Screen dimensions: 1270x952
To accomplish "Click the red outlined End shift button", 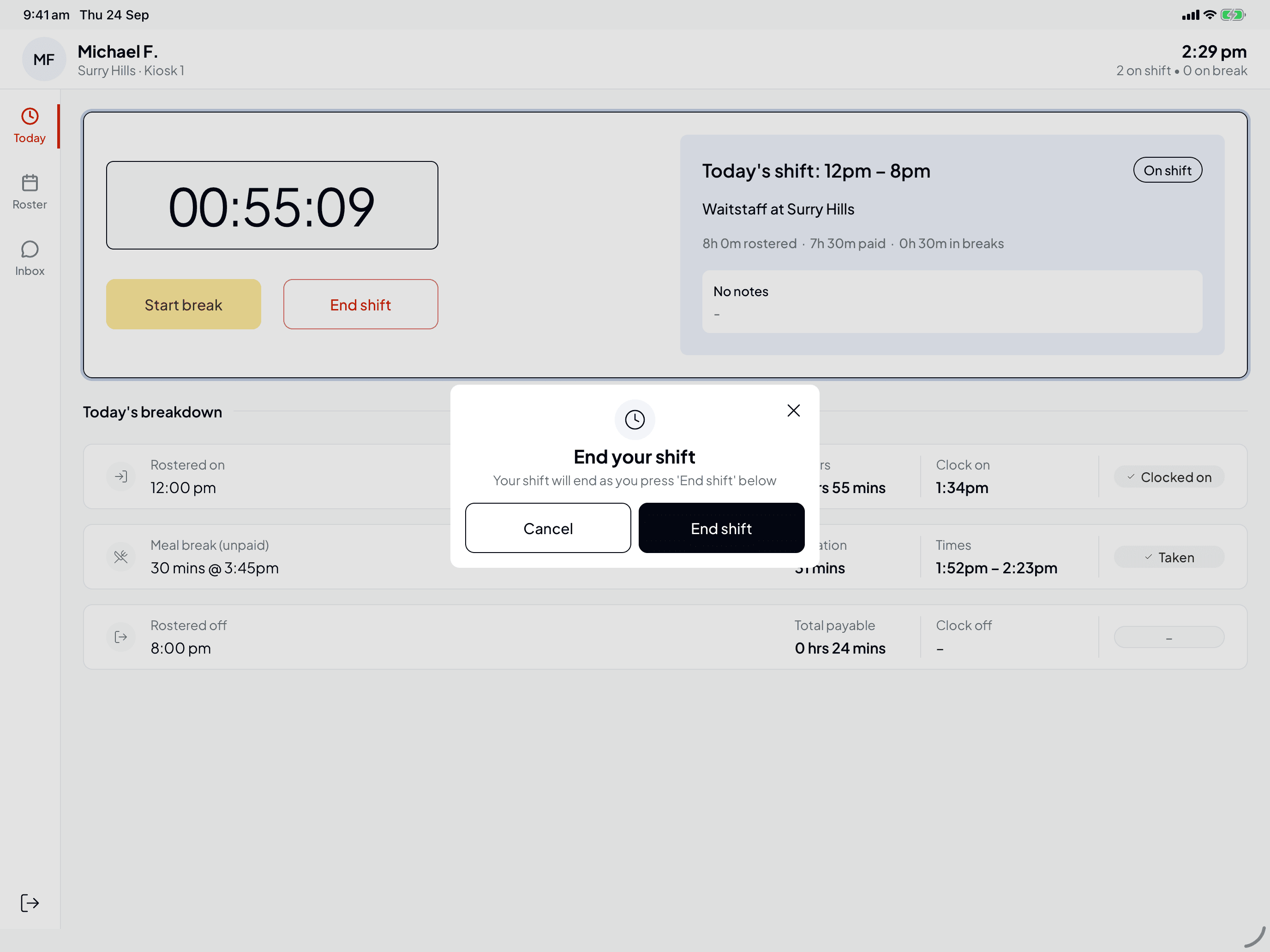I will [360, 304].
